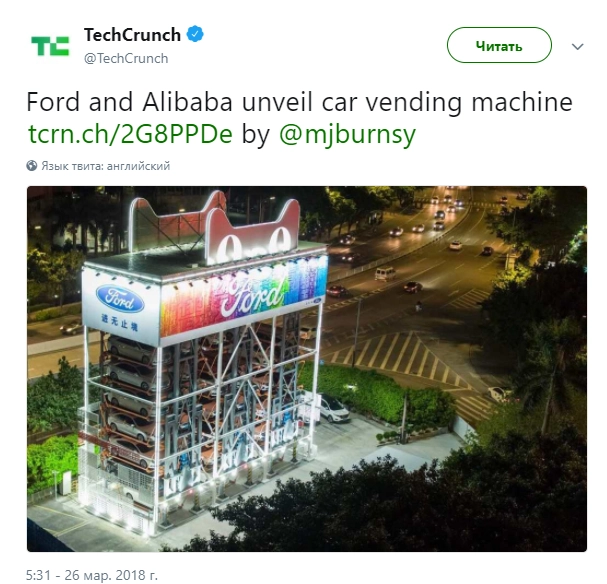607x584 pixels.
Task: Expand the tweet options chevron menu
Action: tap(577, 47)
